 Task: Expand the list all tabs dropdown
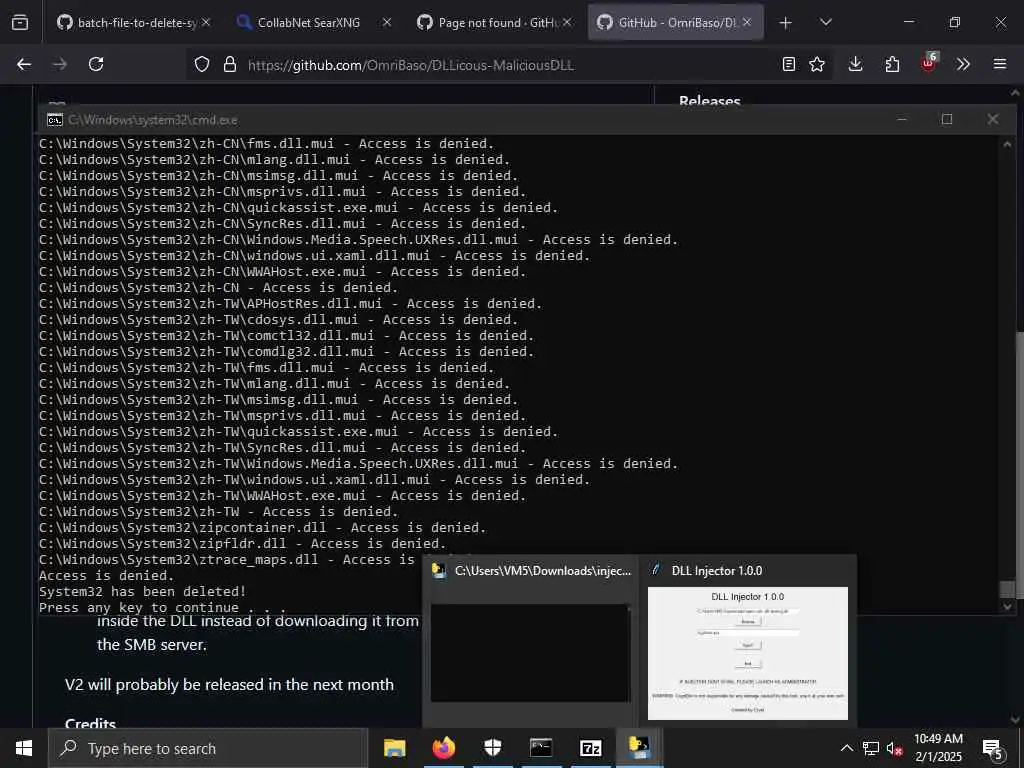coord(825,23)
